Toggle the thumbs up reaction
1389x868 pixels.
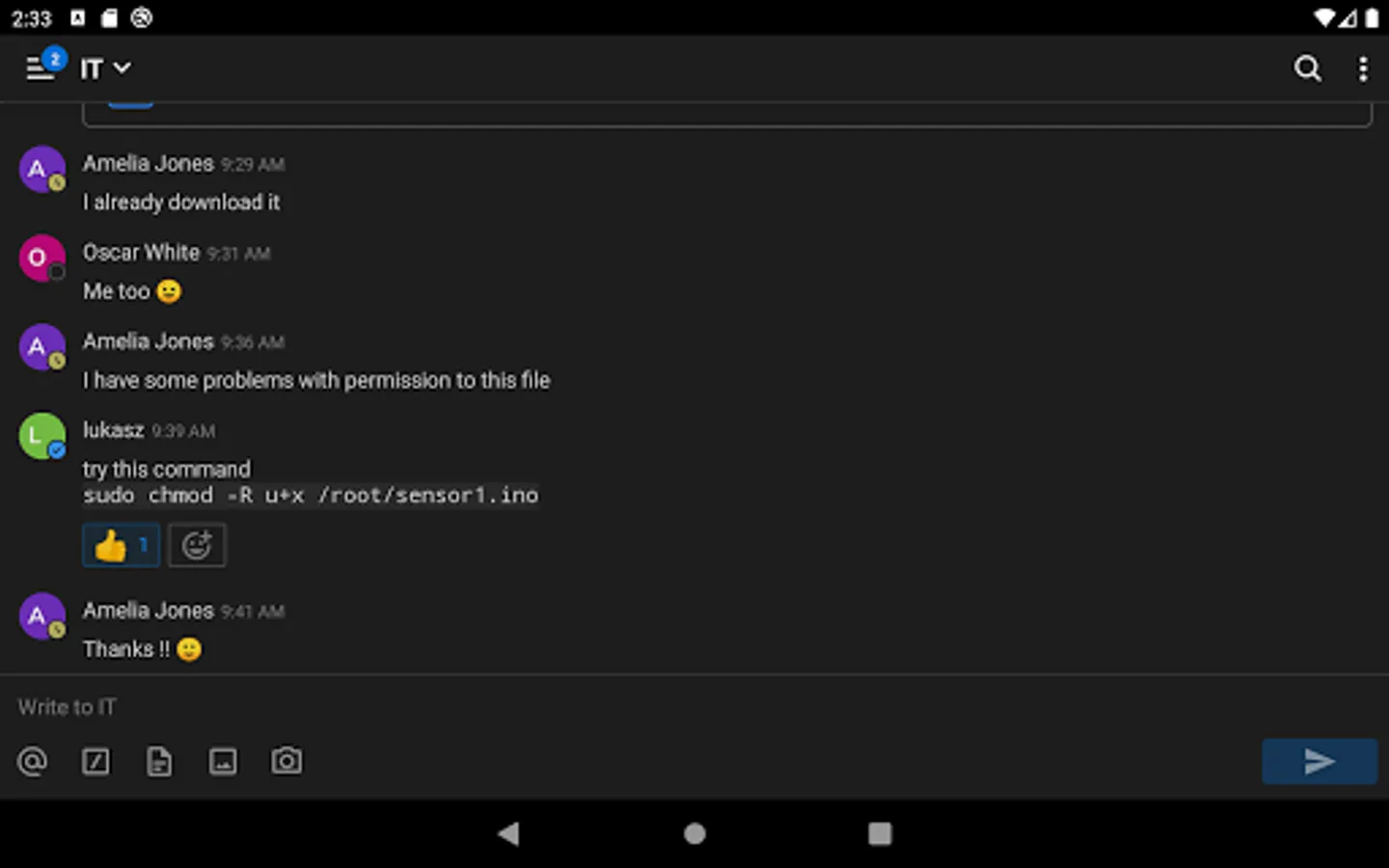121,545
